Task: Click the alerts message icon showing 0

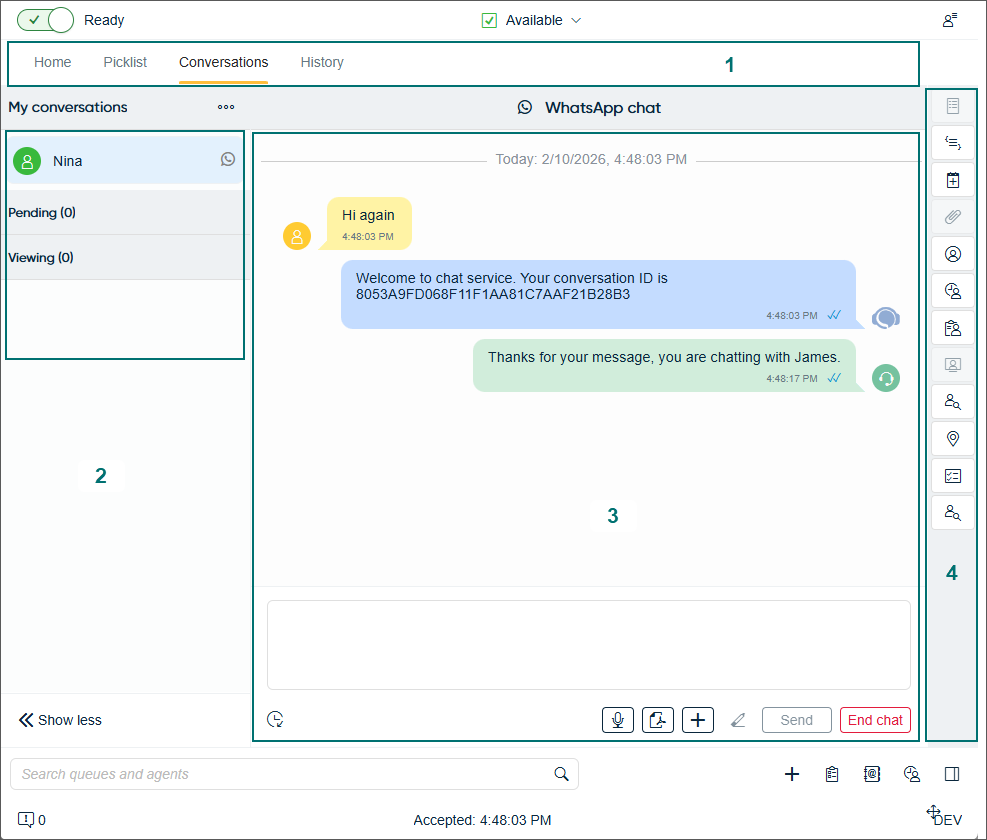Action: click(26, 819)
